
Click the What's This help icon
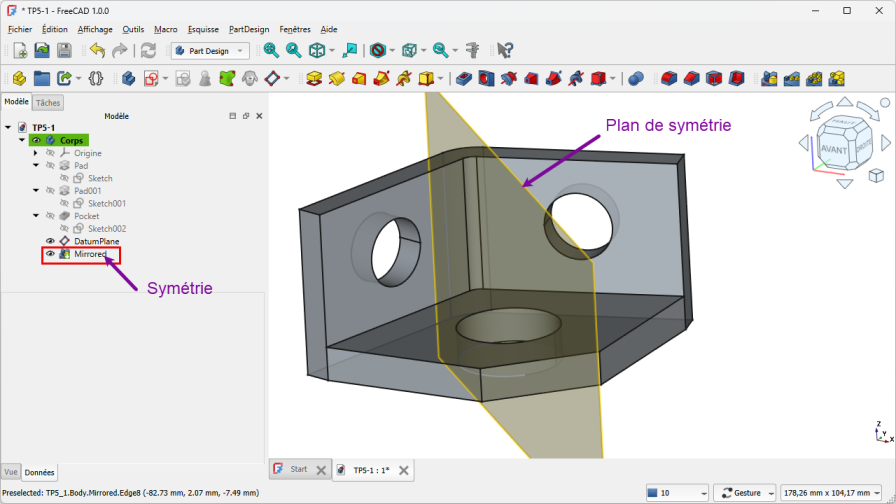(505, 50)
